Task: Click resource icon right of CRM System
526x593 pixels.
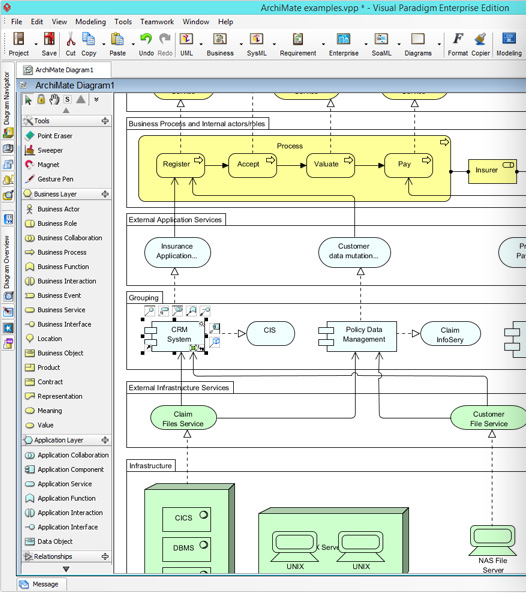Action: [215, 328]
